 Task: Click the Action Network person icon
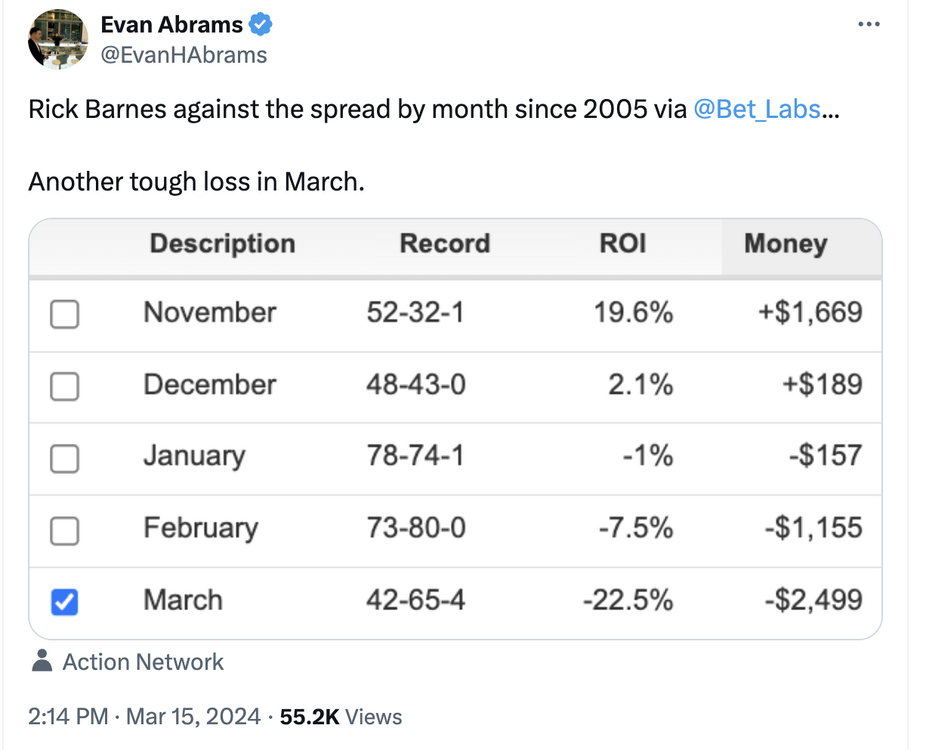tap(42, 661)
